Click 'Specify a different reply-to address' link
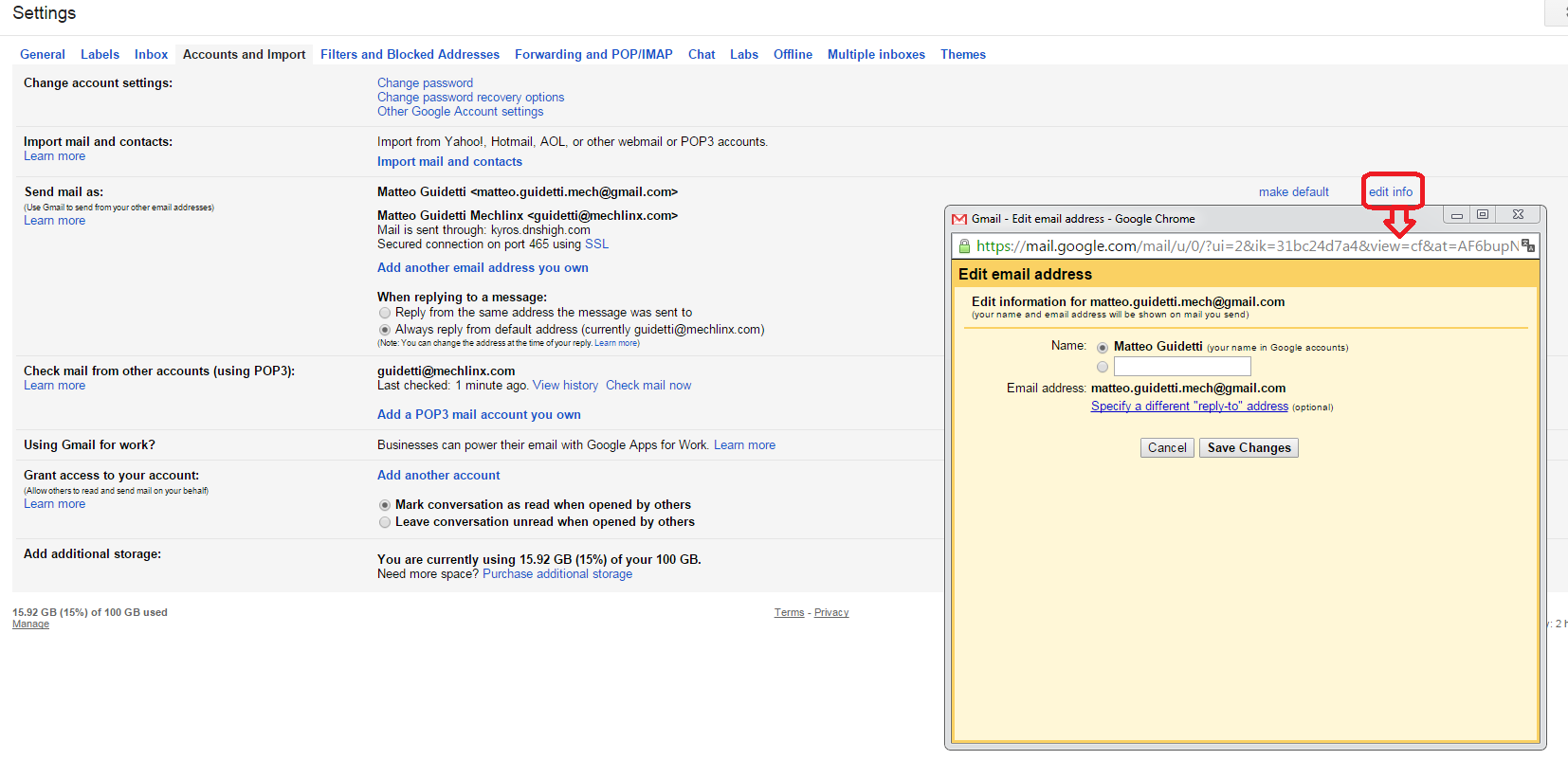The image size is (1568, 760). pos(1189,407)
